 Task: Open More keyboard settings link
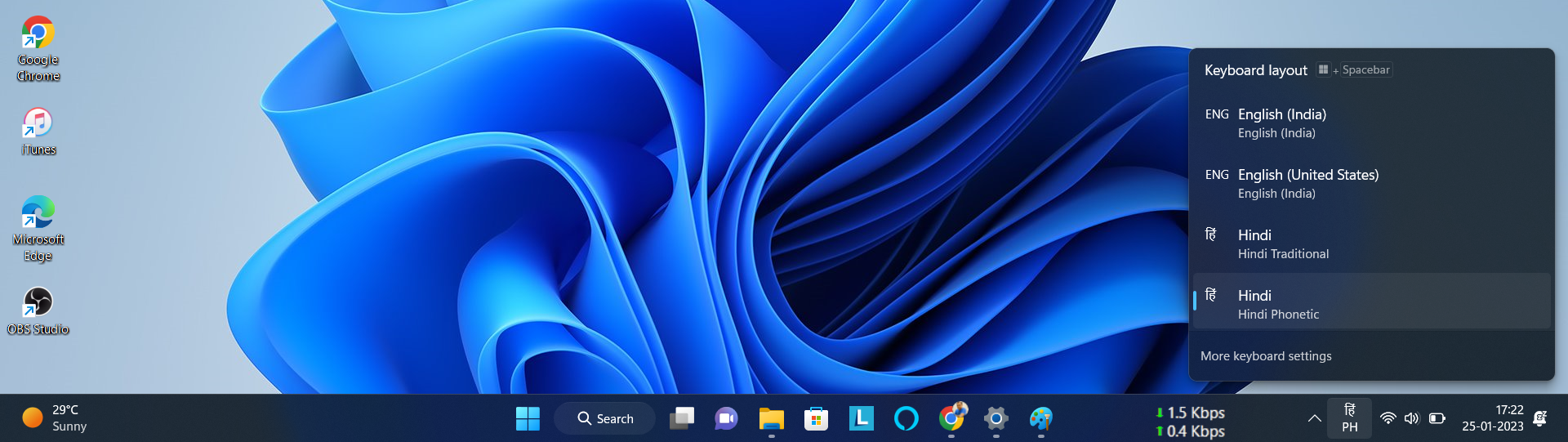pos(1266,356)
